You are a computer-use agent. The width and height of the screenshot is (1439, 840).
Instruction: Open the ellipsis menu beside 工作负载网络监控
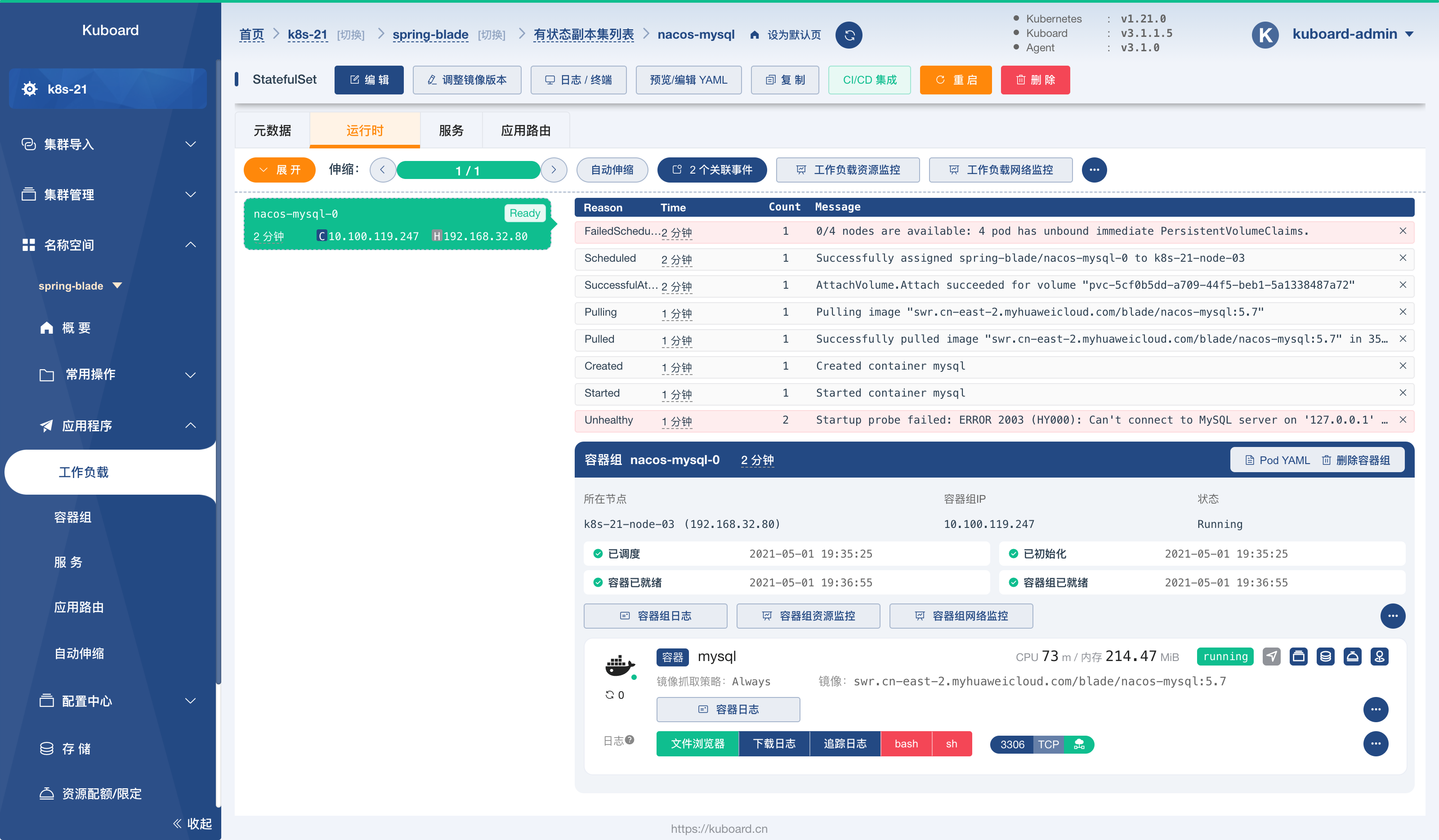click(1094, 170)
